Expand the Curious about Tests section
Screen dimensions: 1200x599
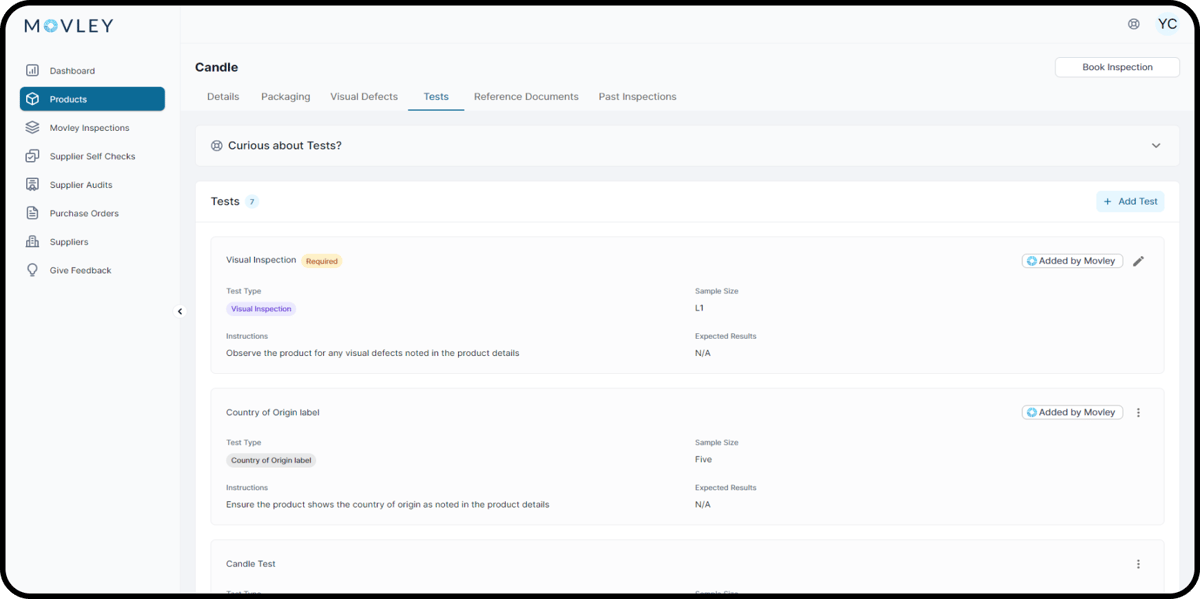click(x=1155, y=146)
